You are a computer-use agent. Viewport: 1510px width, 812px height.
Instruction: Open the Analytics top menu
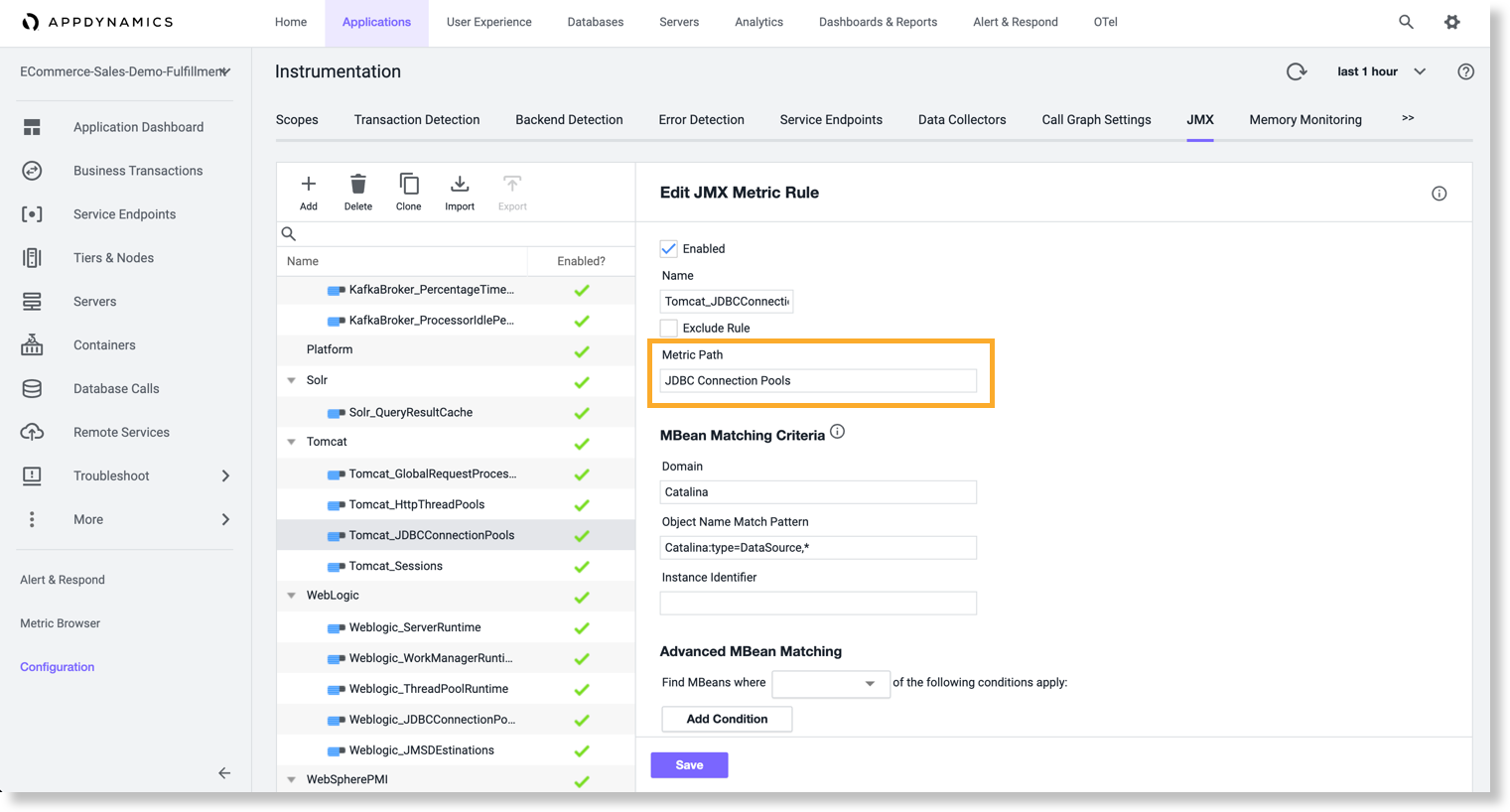[x=758, y=22]
